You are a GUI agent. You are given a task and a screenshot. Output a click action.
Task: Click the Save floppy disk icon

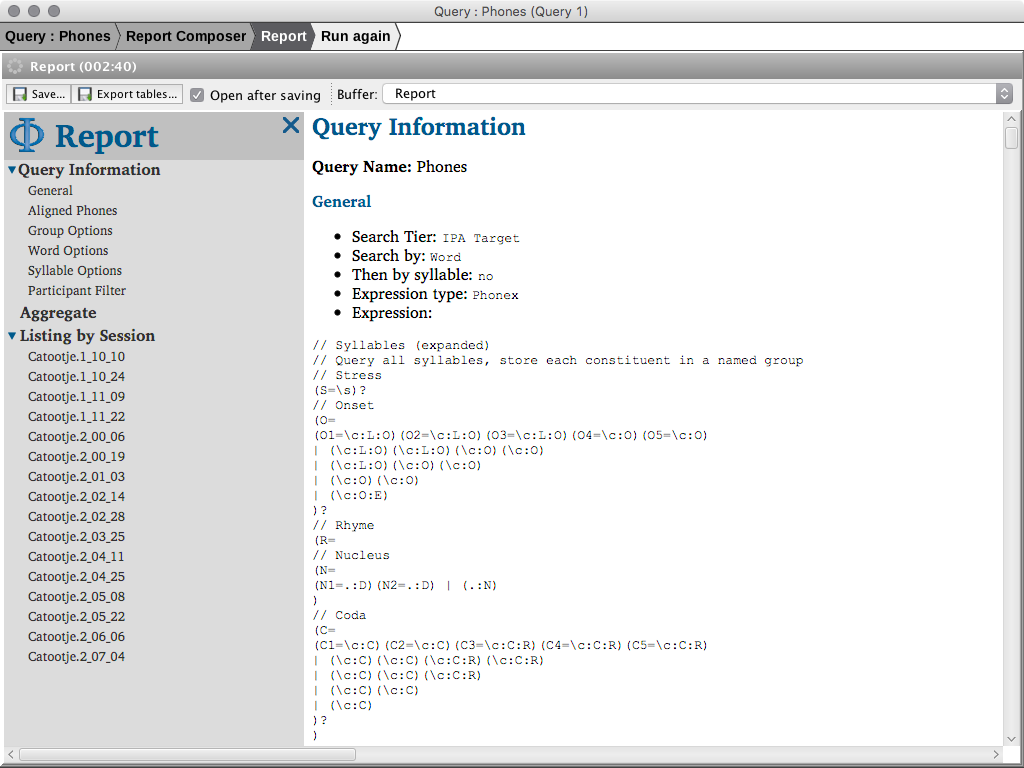(x=20, y=94)
